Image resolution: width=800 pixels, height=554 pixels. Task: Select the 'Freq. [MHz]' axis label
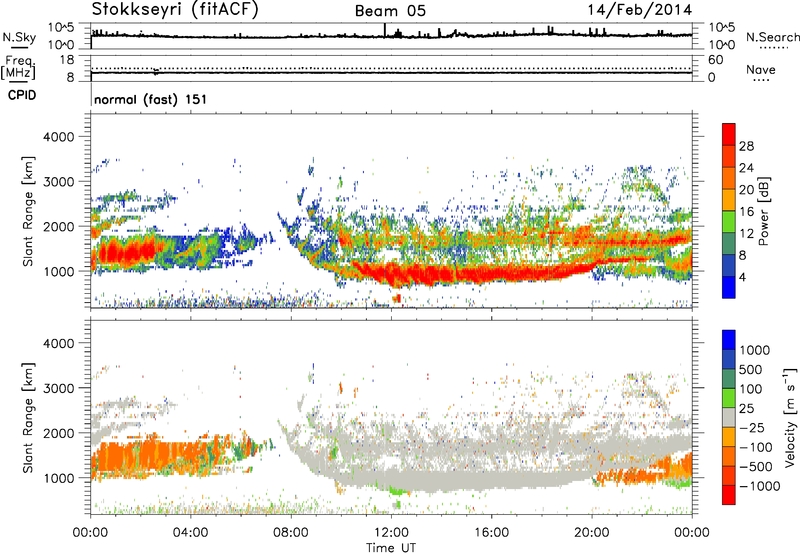[18, 68]
